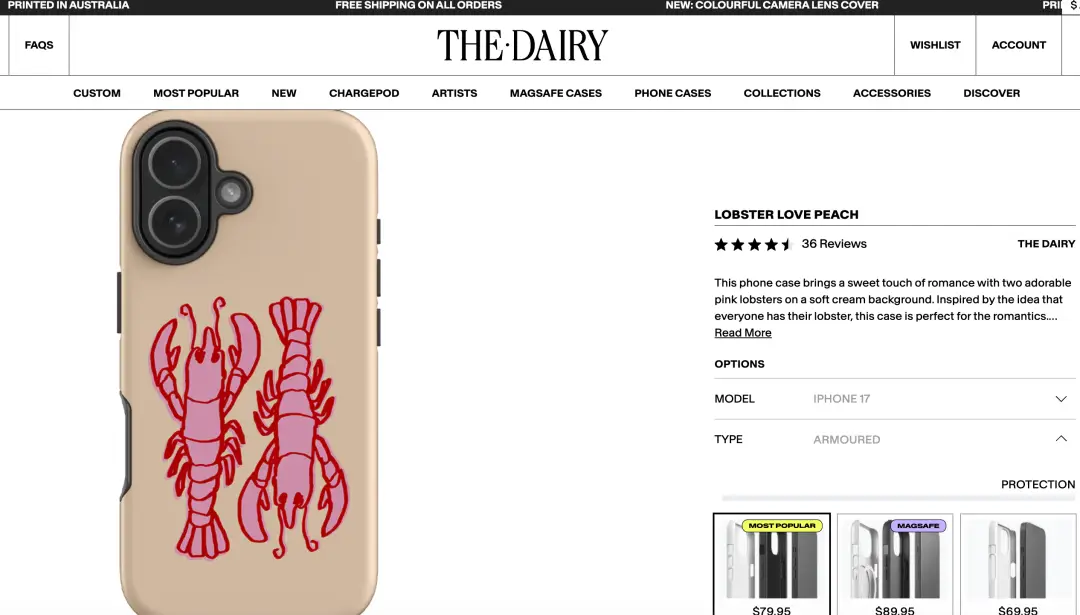
Task: Open the Custom menu item
Action: pos(97,93)
